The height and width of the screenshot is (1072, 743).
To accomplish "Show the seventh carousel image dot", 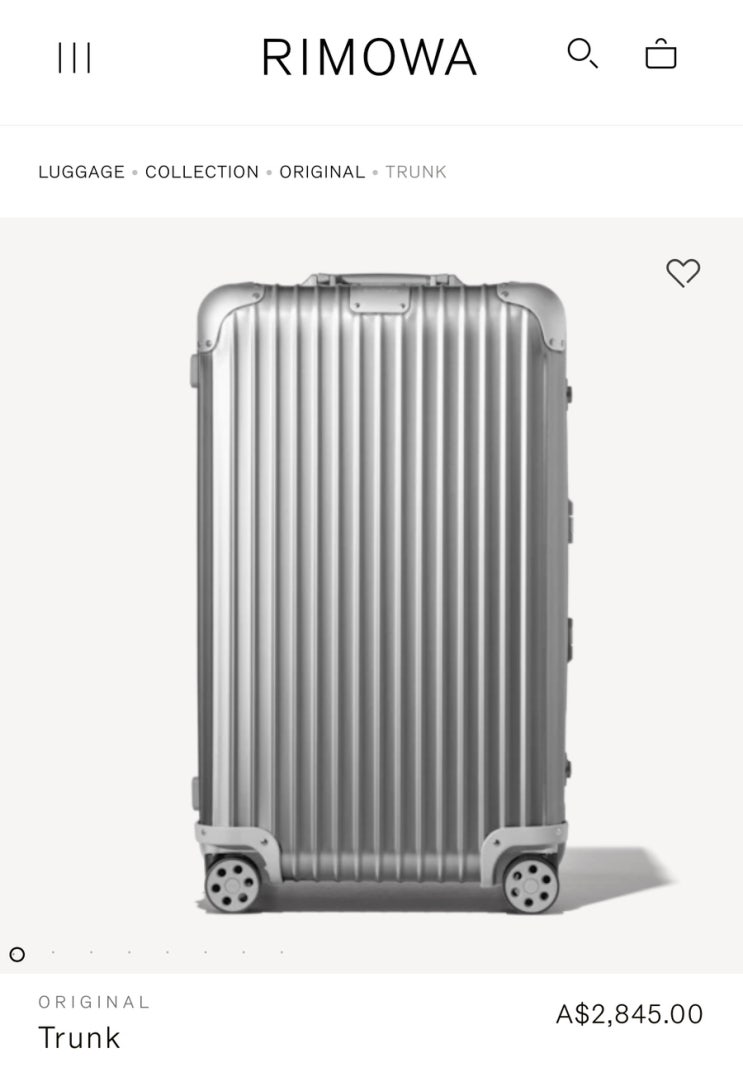I will [243, 952].
